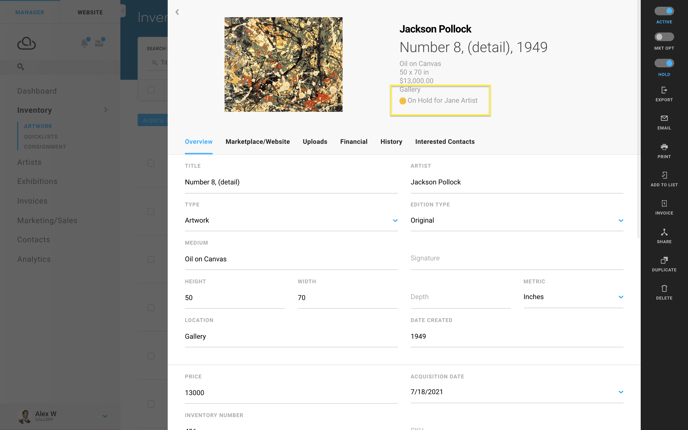
Task: Click the Share icon
Action: pyautogui.click(x=664, y=232)
